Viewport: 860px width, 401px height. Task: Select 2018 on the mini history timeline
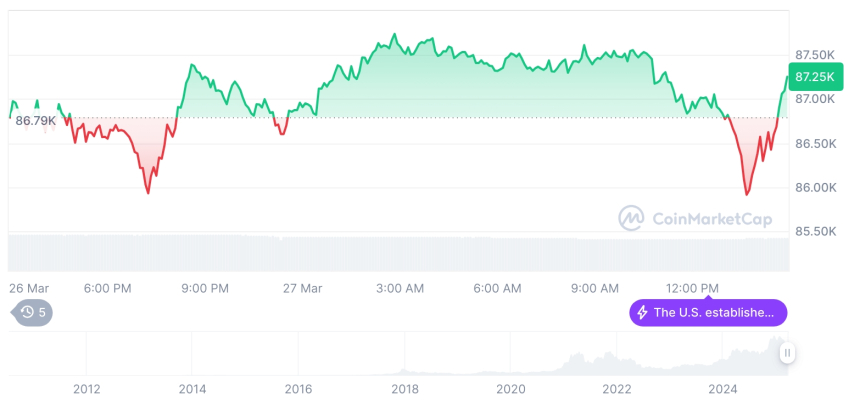click(404, 389)
